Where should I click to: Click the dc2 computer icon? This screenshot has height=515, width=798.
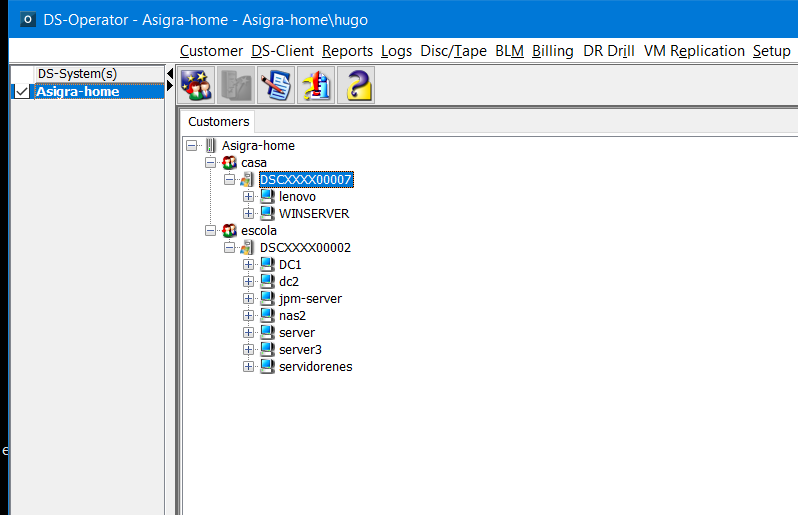point(267,281)
